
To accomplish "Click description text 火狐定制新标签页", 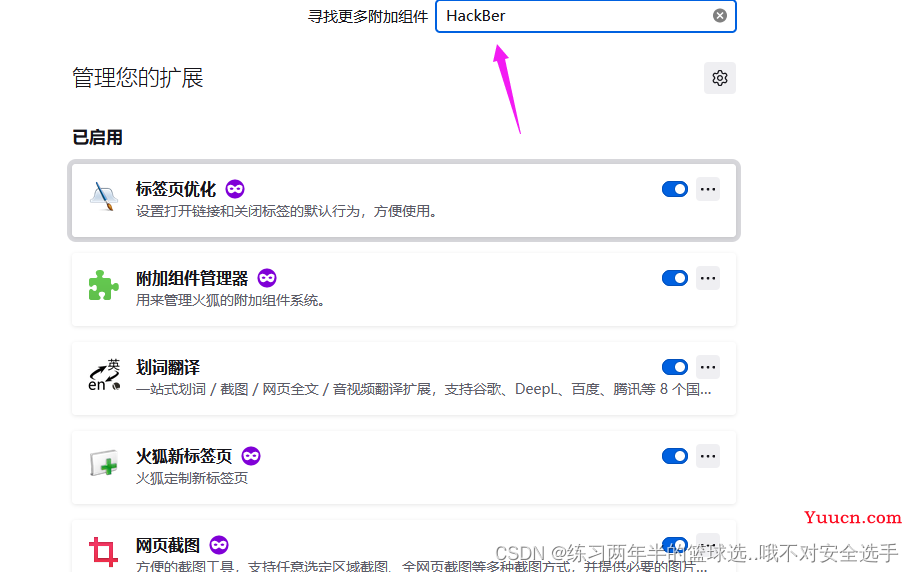I will (x=192, y=478).
